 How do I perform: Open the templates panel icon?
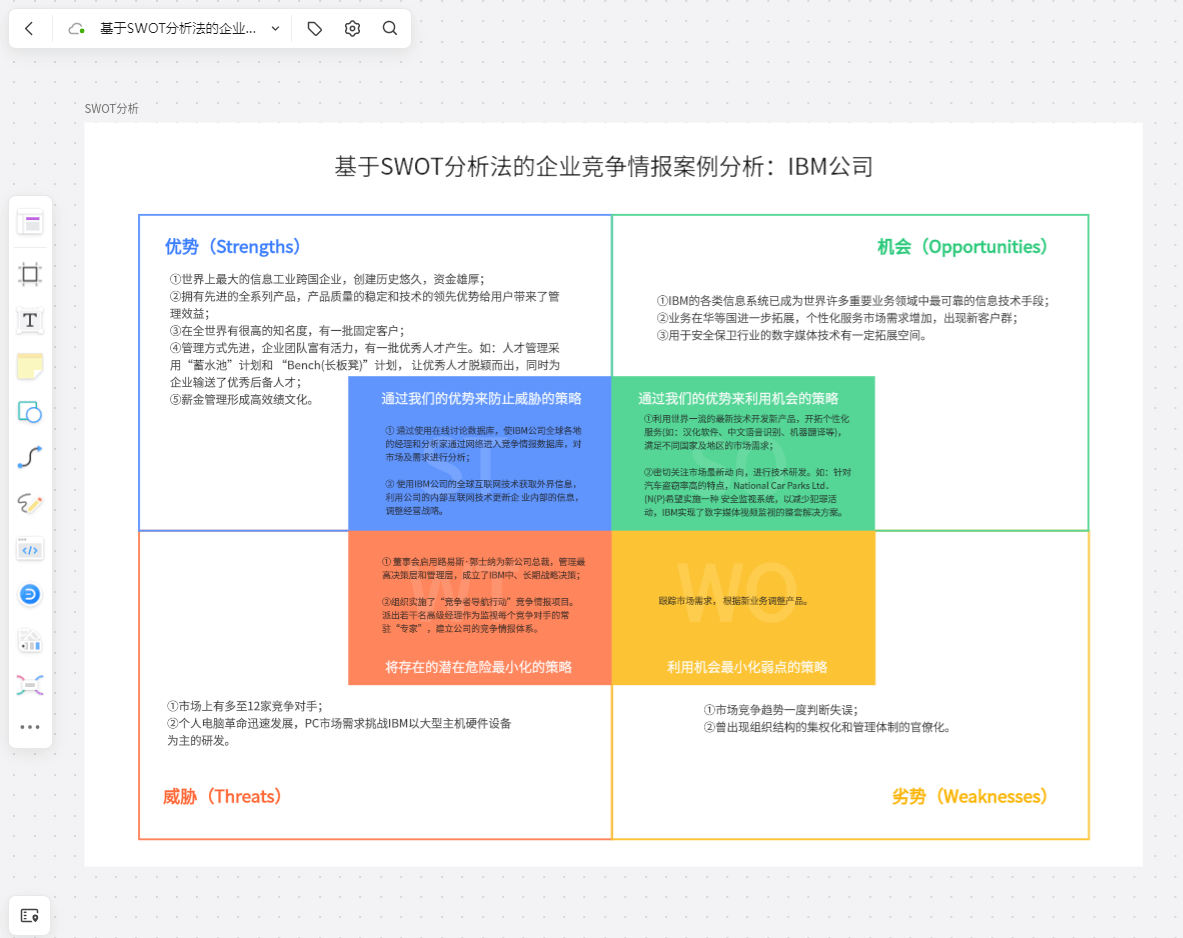tap(30, 223)
